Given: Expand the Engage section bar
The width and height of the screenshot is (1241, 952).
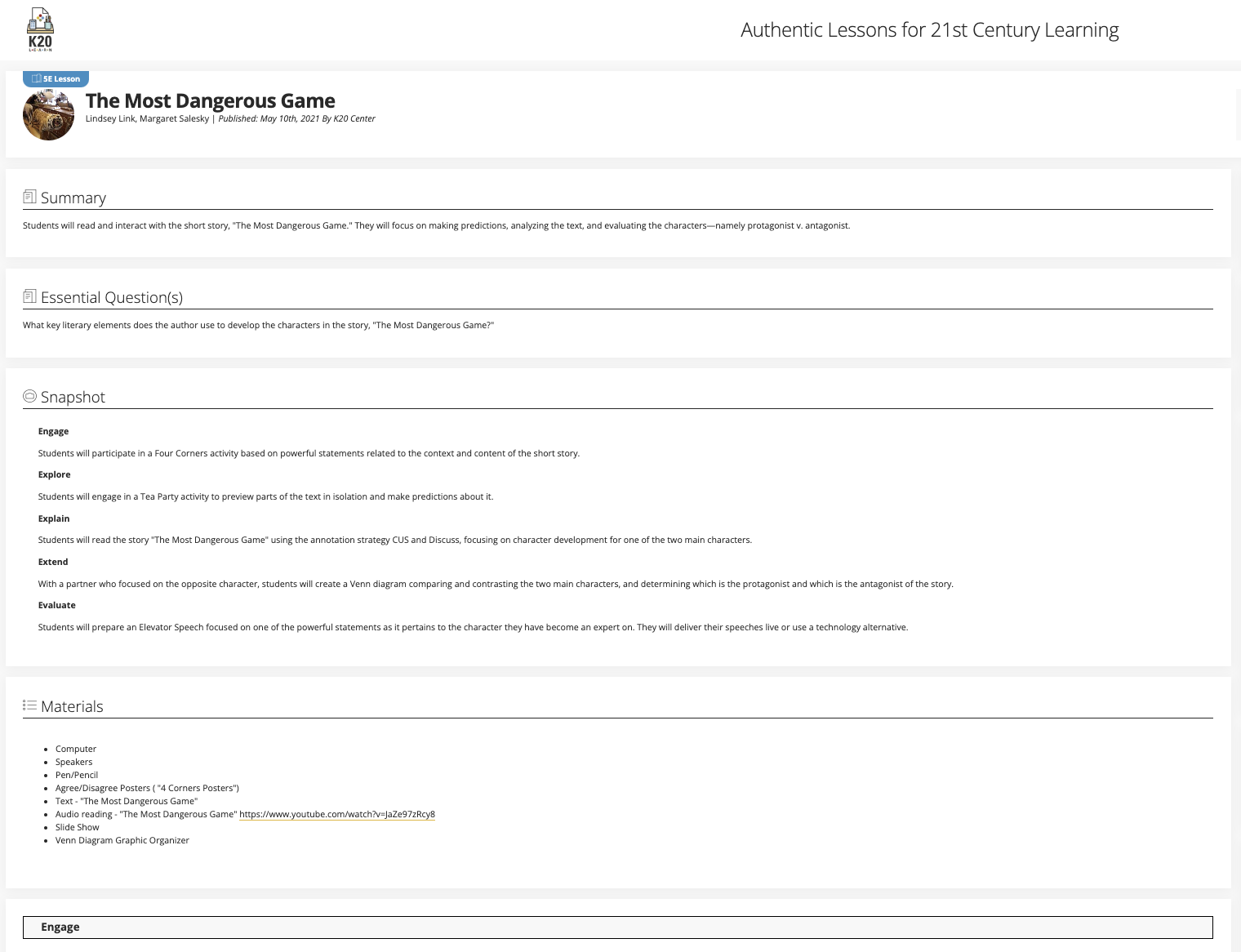Looking at the screenshot, I should point(617,927).
